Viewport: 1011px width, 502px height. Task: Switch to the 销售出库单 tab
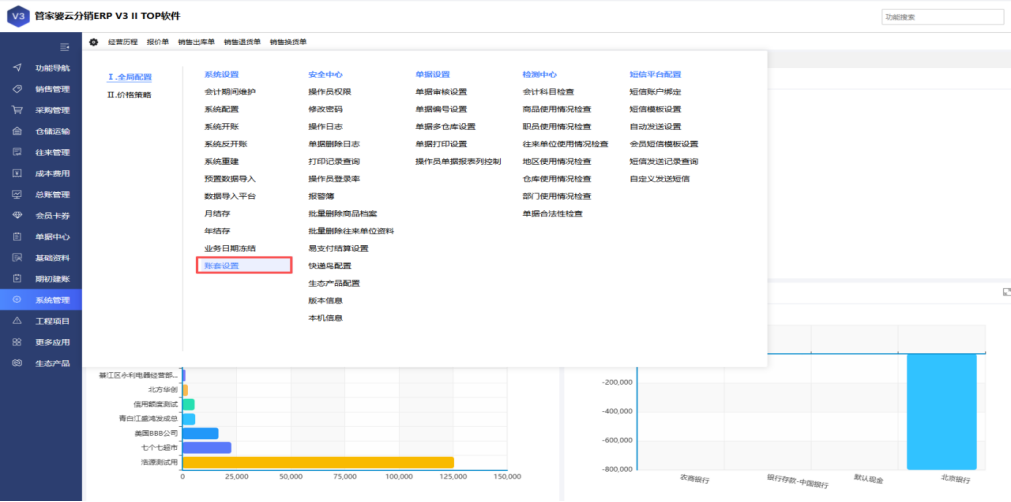click(196, 42)
